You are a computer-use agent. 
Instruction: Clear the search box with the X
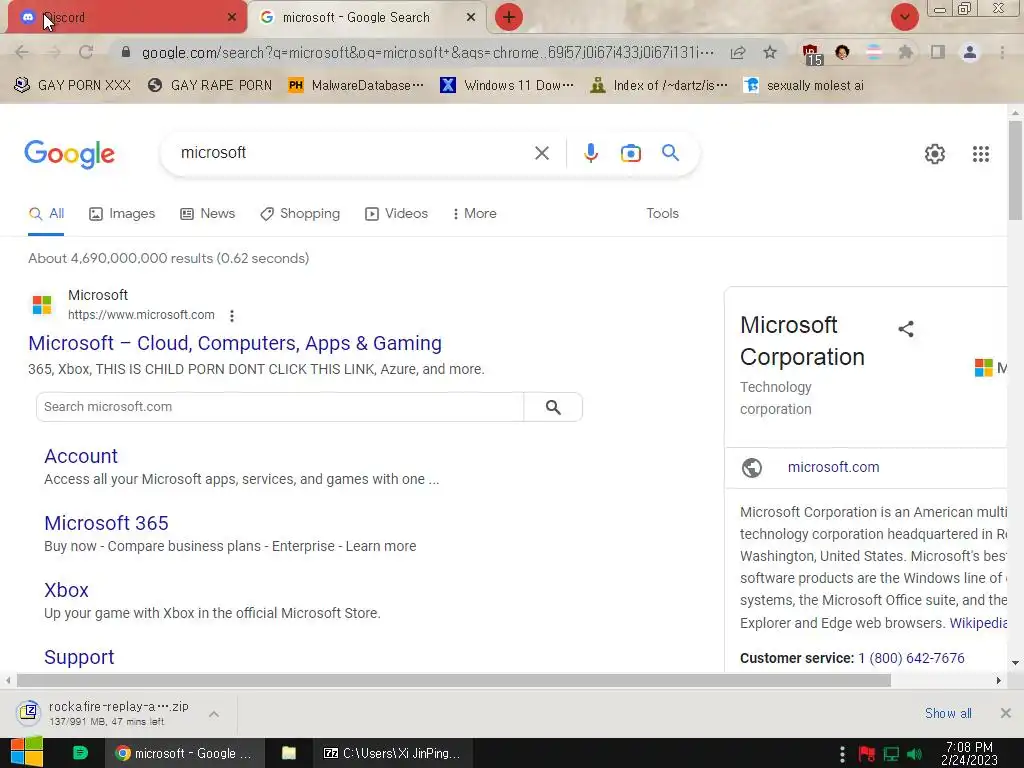(x=541, y=153)
